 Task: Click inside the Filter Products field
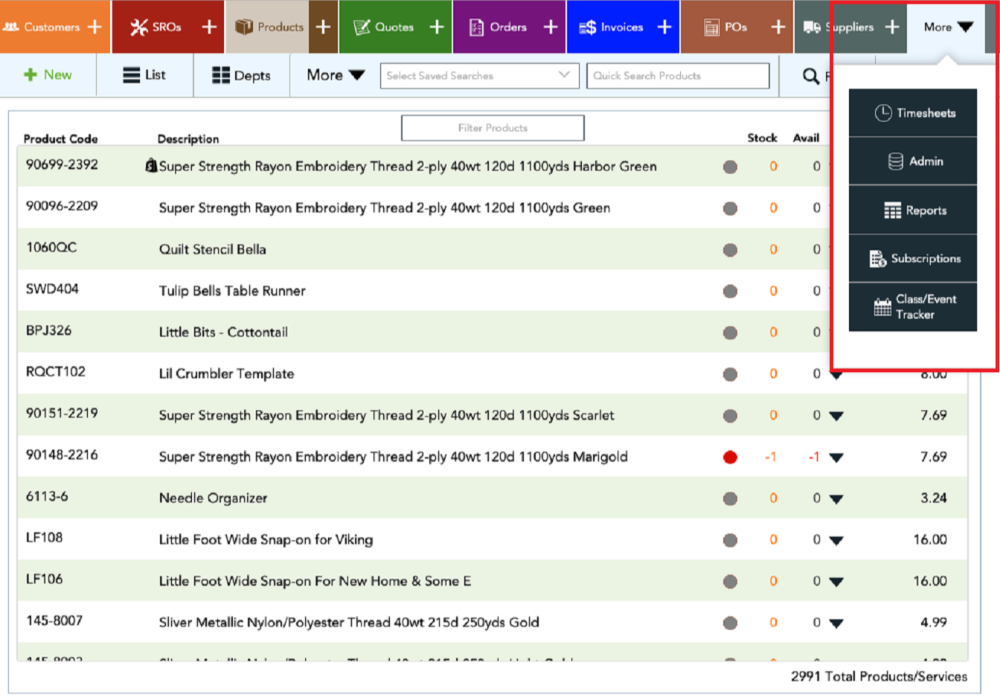pos(492,128)
